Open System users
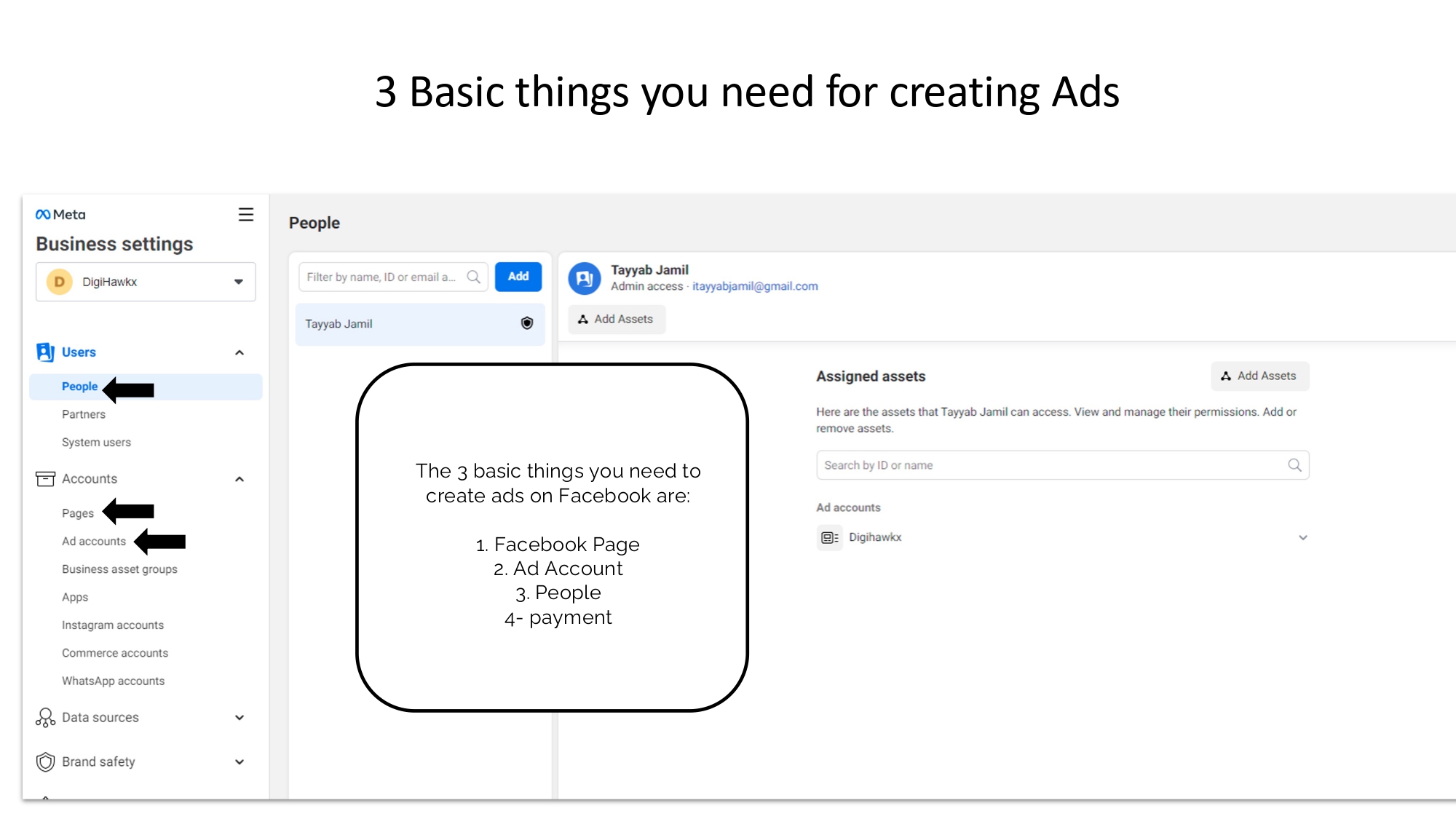Image resolution: width=1456 pixels, height=819 pixels. tap(96, 443)
